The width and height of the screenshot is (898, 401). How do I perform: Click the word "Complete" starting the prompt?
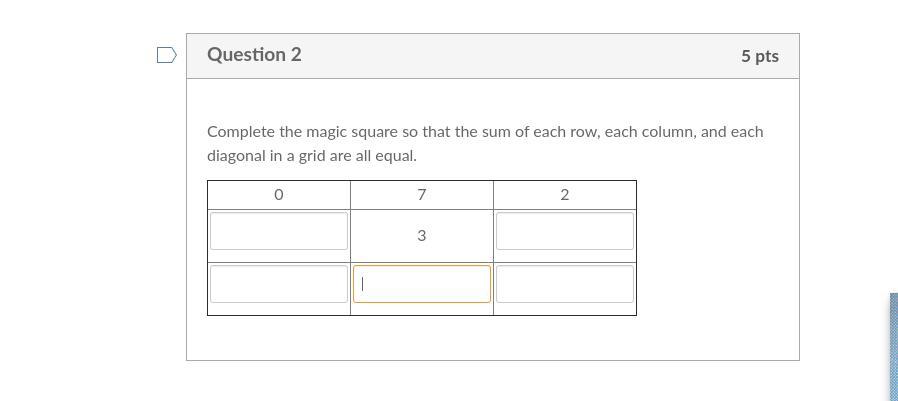[240, 132]
